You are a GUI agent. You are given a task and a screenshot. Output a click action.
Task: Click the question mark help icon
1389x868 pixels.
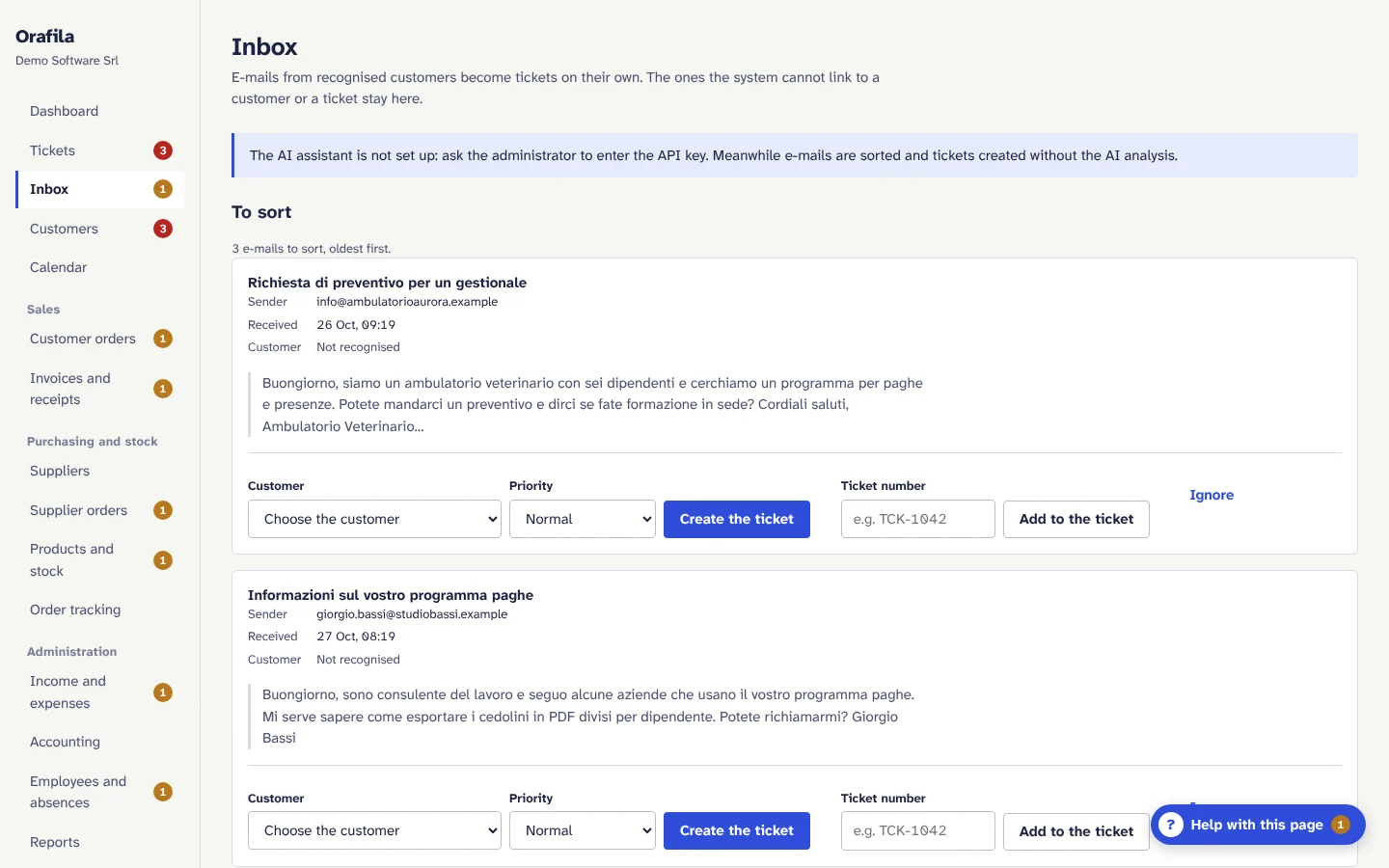(1170, 825)
